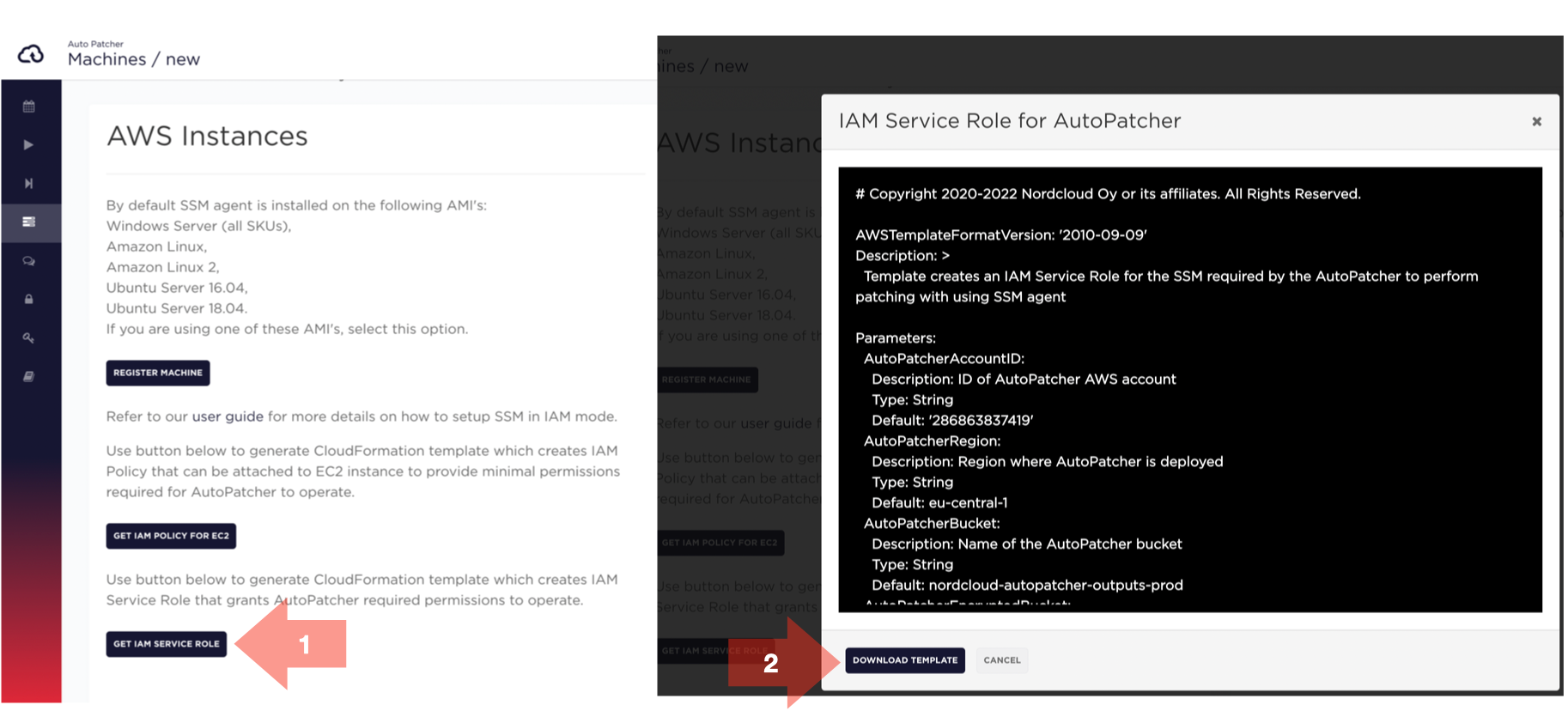
Task: Click Get IAM Service Role button
Action: click(167, 644)
